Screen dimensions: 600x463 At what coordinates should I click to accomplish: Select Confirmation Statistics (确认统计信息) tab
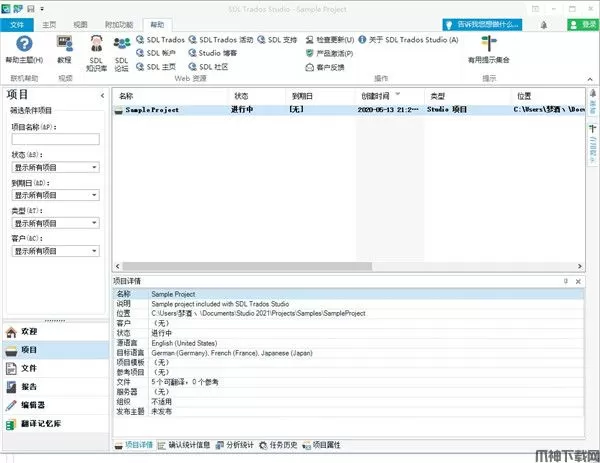(184, 445)
